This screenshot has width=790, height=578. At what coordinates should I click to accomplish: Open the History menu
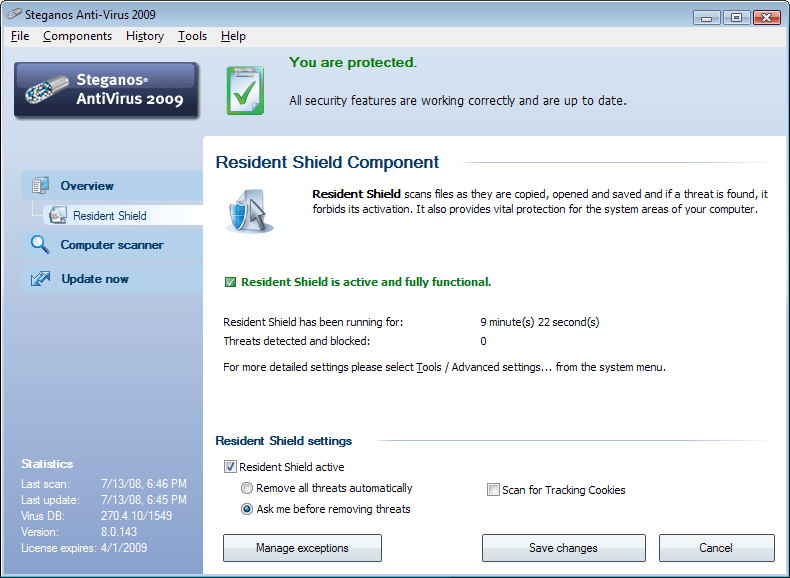click(145, 36)
